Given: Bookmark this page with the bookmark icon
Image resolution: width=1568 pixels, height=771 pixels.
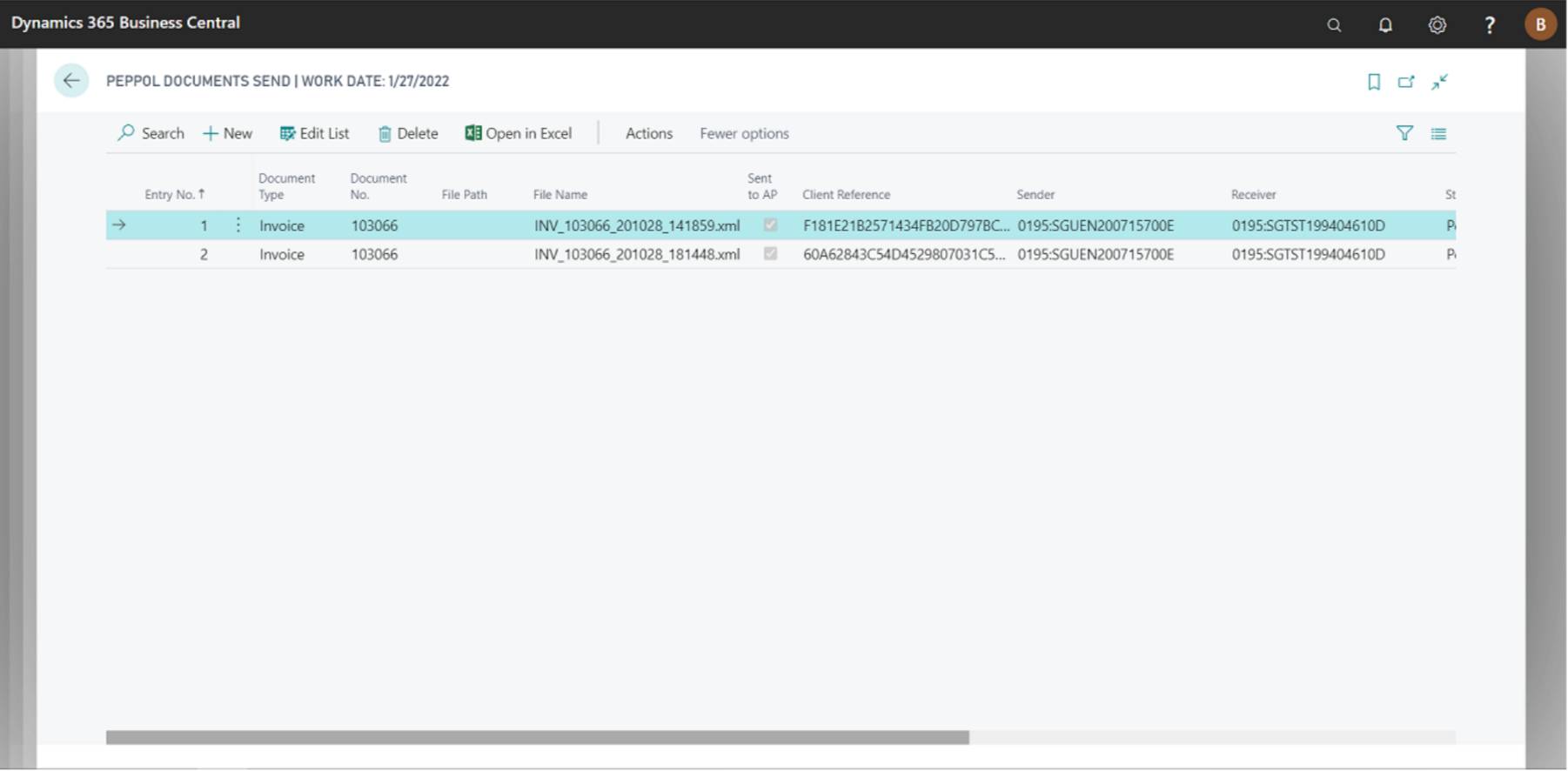Looking at the screenshot, I should point(1374,82).
